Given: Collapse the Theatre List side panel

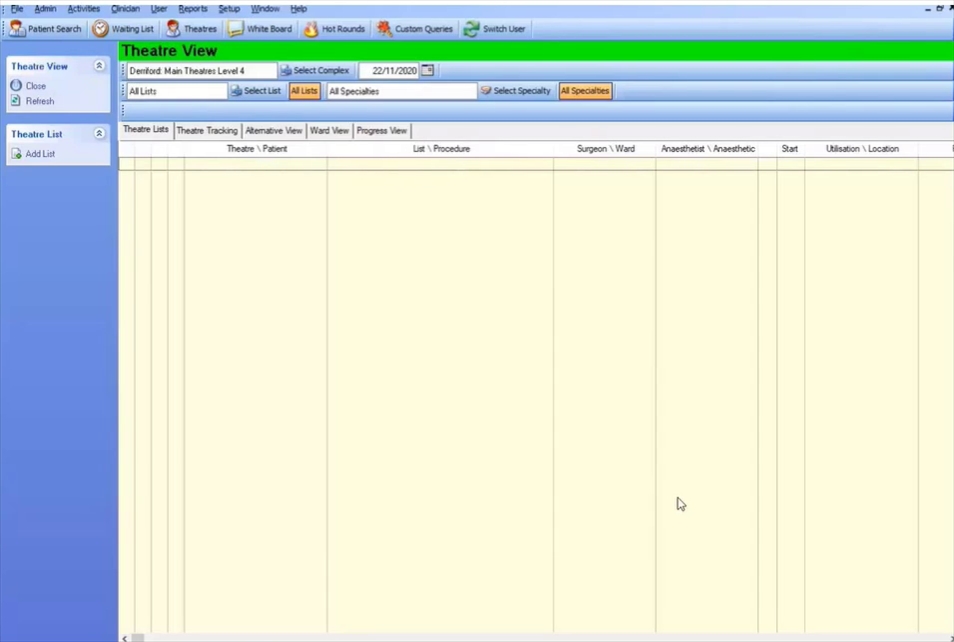Looking at the screenshot, I should [99, 133].
